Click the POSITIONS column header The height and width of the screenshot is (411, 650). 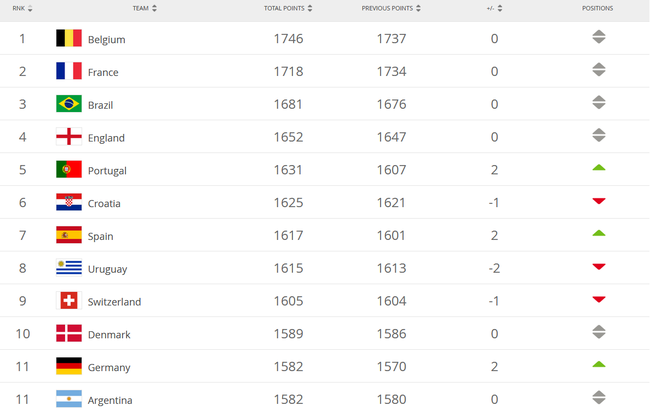(x=597, y=8)
